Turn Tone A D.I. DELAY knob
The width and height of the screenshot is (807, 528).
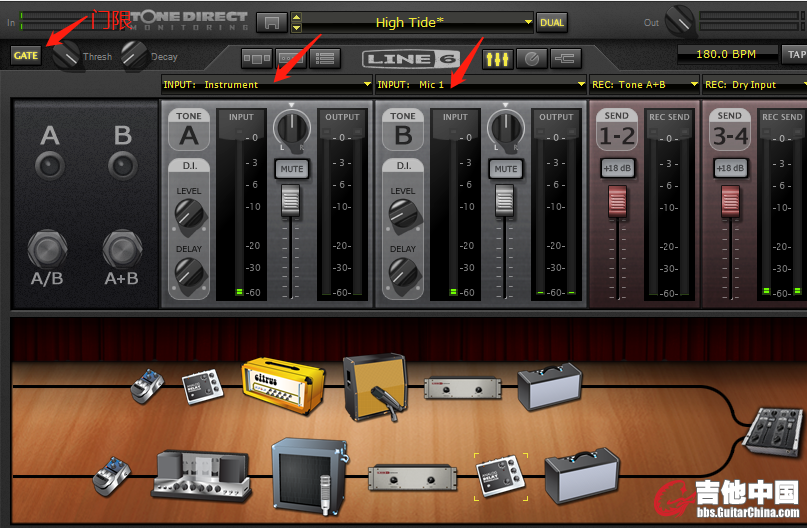(x=190, y=273)
